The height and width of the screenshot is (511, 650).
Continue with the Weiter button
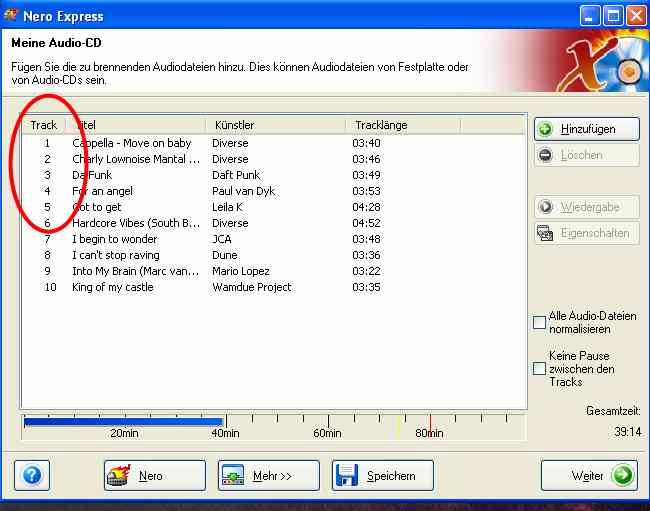tap(589, 475)
